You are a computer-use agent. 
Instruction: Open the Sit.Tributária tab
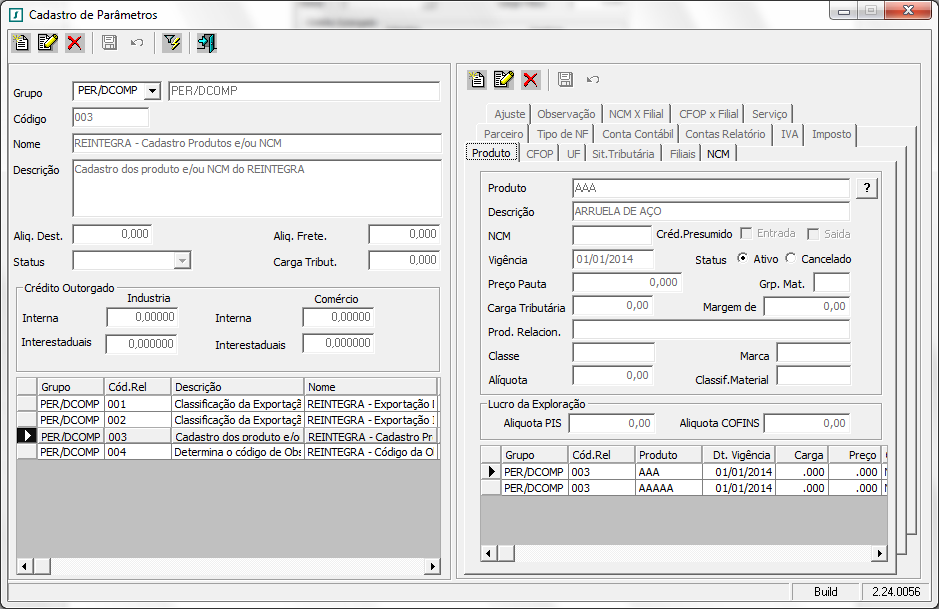(x=623, y=154)
